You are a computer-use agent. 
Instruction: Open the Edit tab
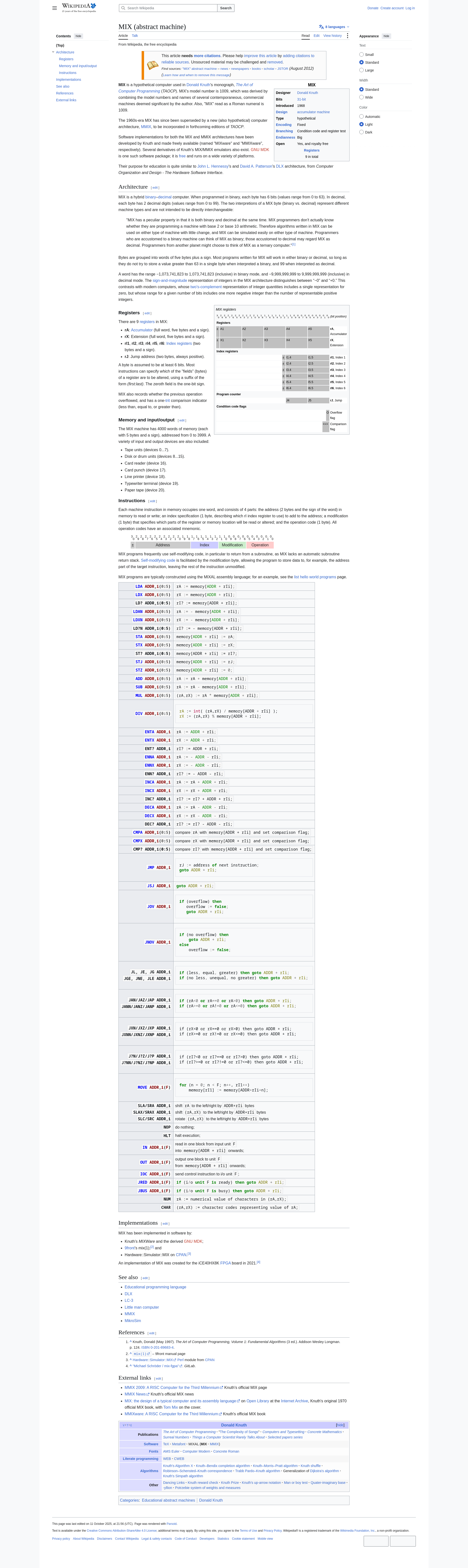[317, 36]
